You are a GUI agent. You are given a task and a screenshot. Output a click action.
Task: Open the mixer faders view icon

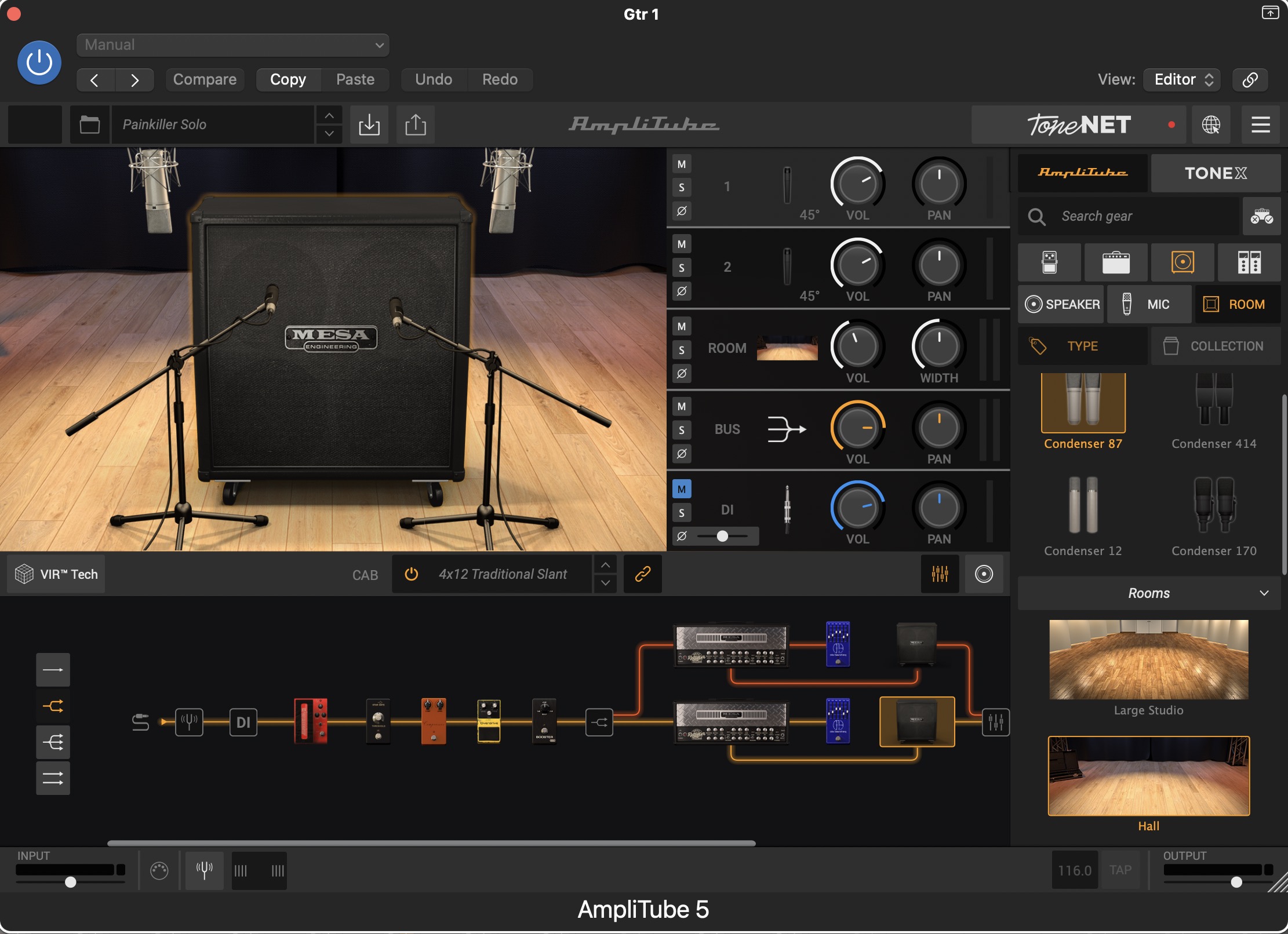[x=940, y=574]
